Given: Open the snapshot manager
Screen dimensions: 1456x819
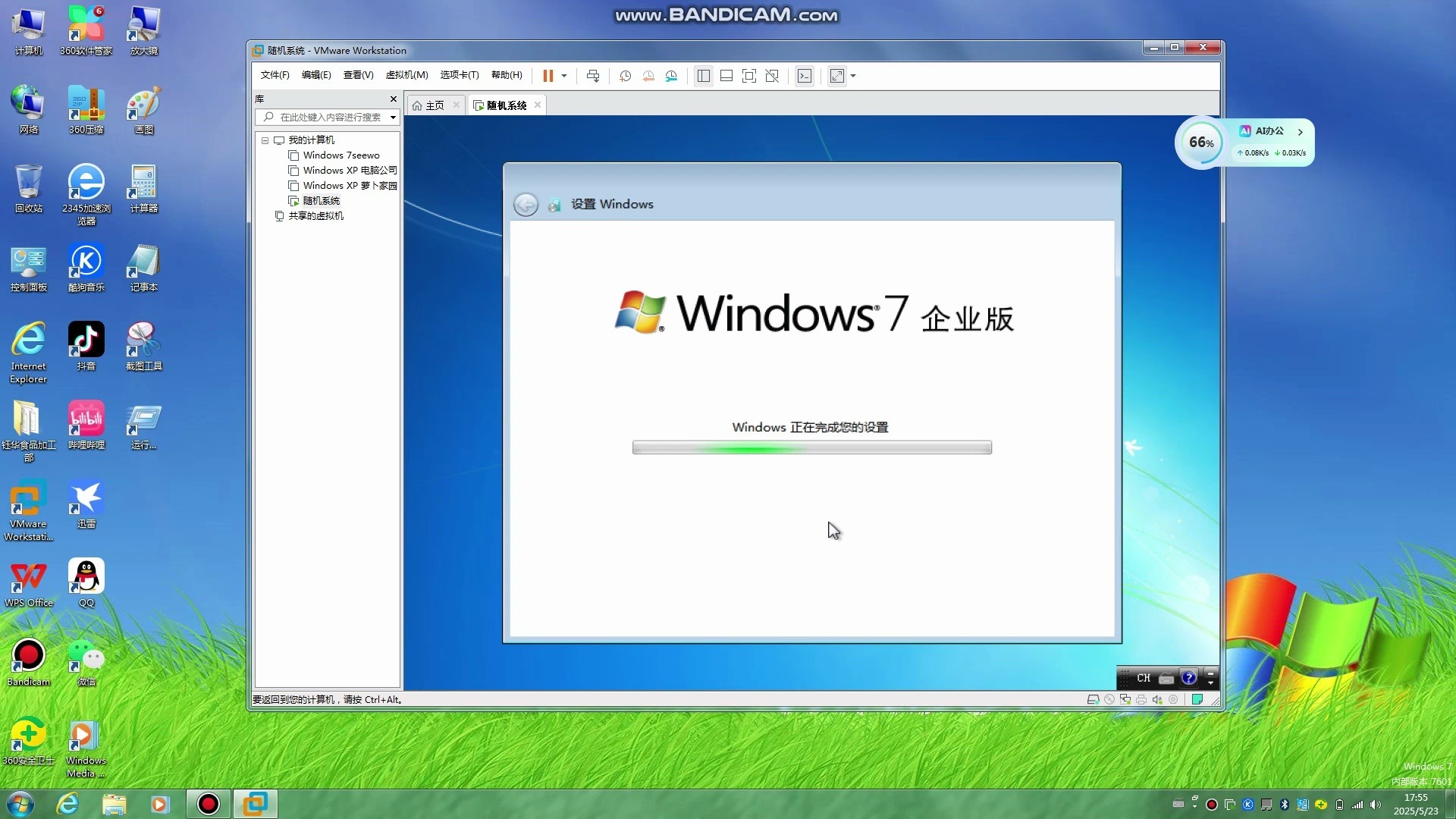Looking at the screenshot, I should 672,76.
